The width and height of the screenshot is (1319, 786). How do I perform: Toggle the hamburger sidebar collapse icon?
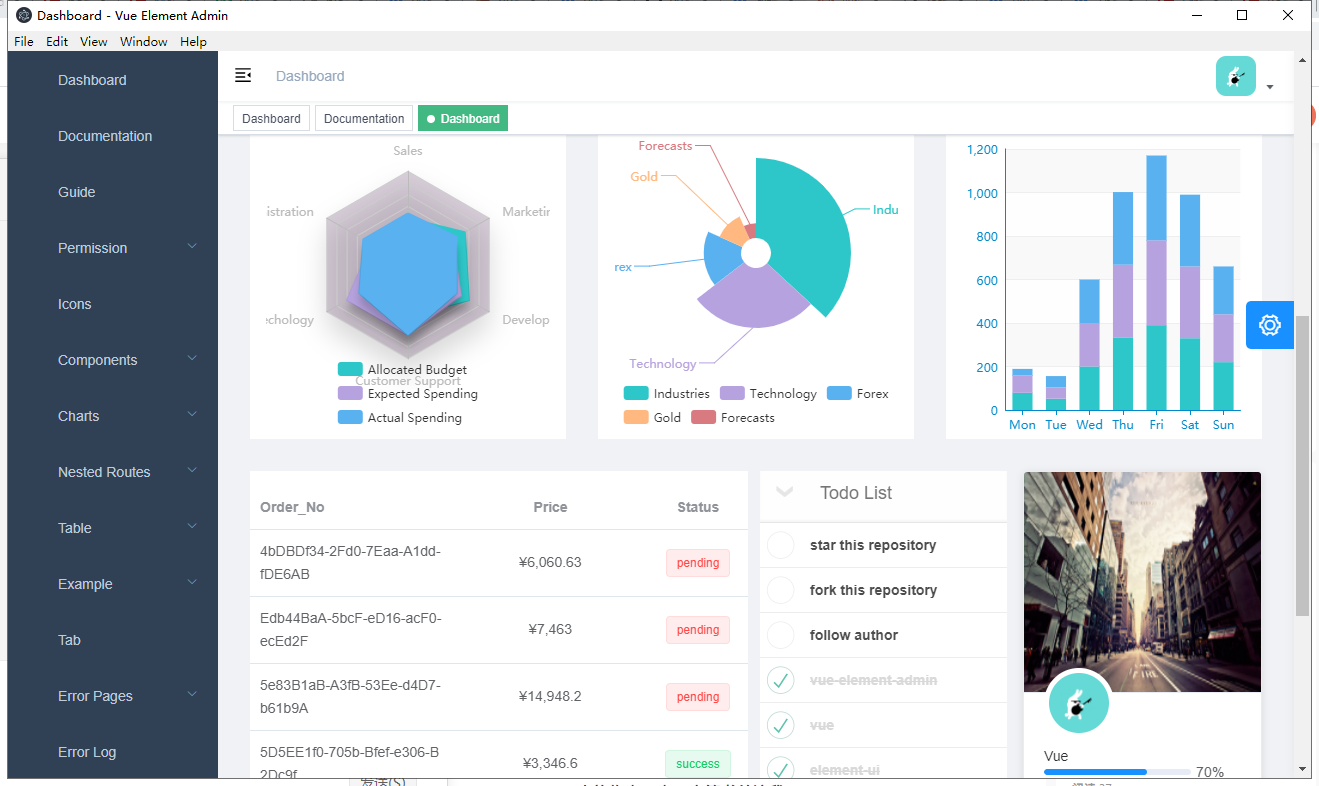(x=243, y=76)
